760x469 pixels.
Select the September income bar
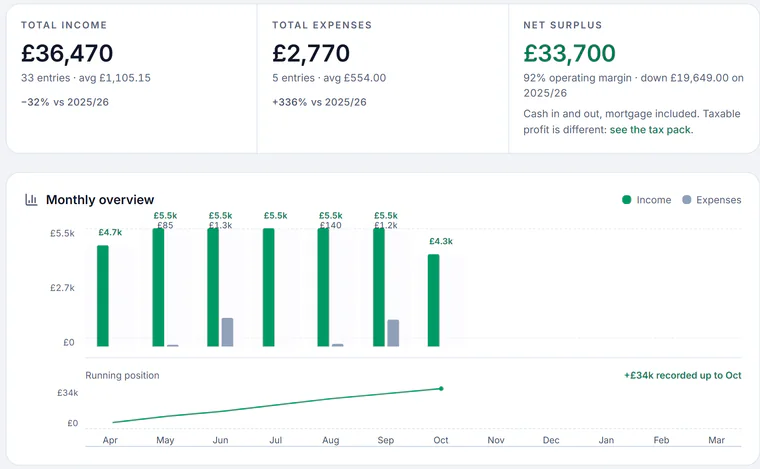click(379, 287)
